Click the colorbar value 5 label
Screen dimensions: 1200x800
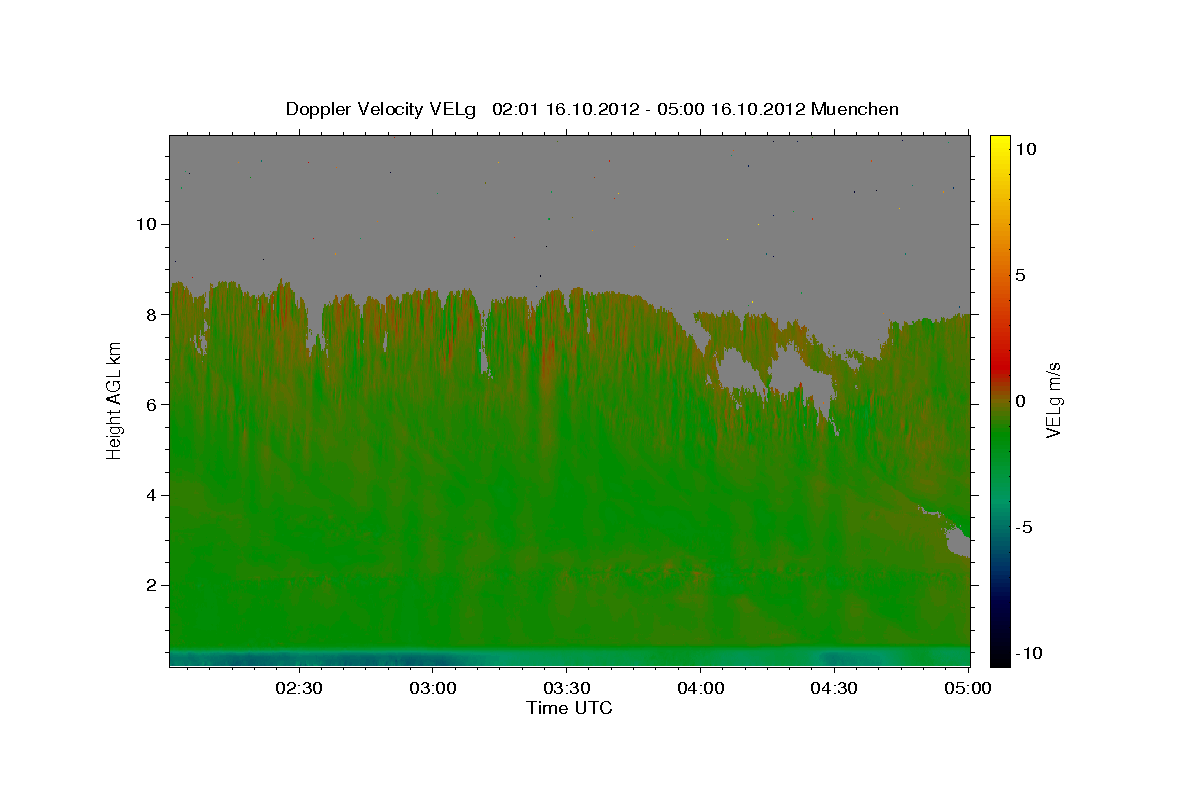pyautogui.click(x=1020, y=275)
